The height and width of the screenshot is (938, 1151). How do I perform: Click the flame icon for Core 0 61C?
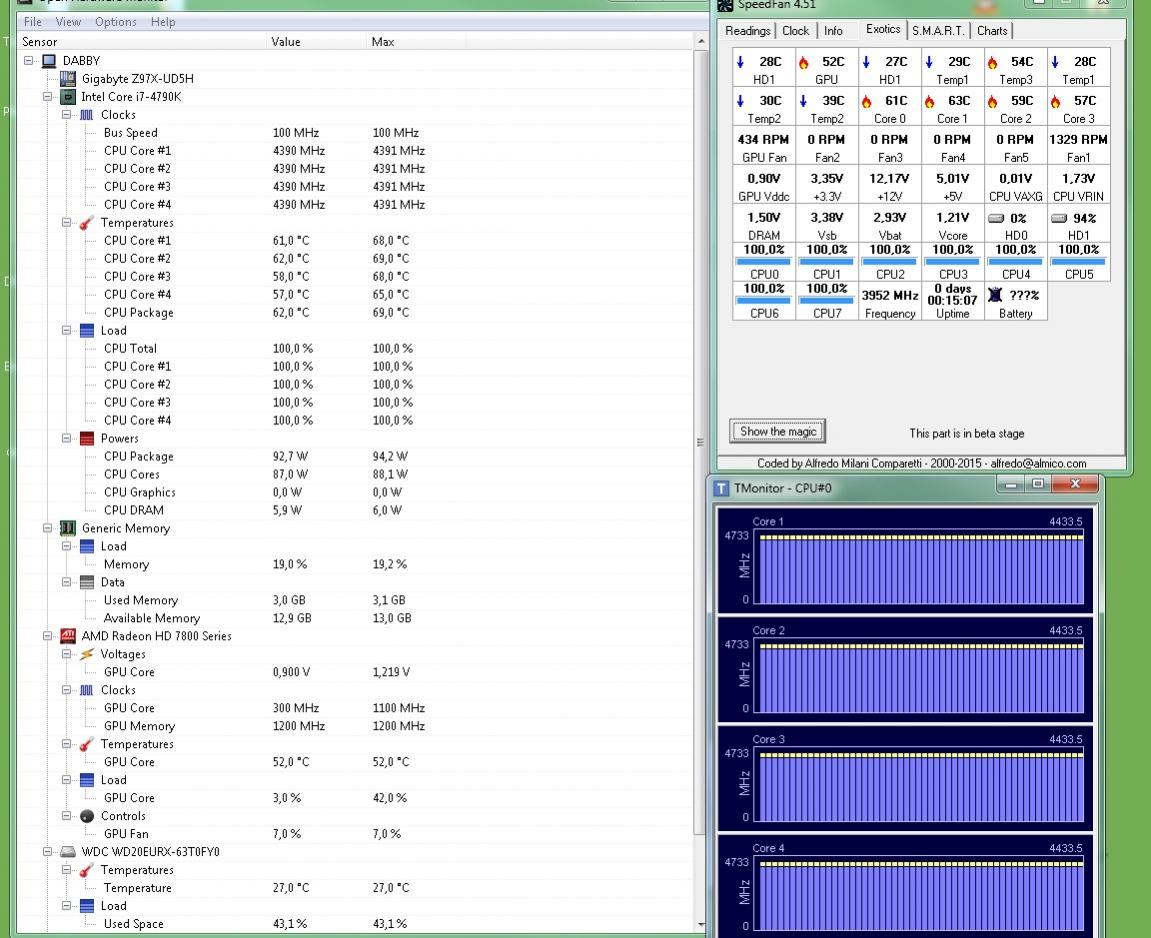866,101
